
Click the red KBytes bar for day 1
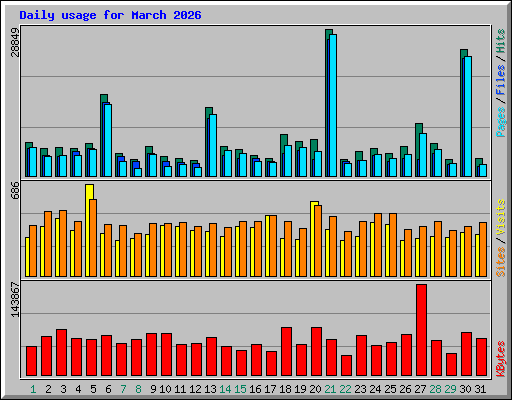31,361
